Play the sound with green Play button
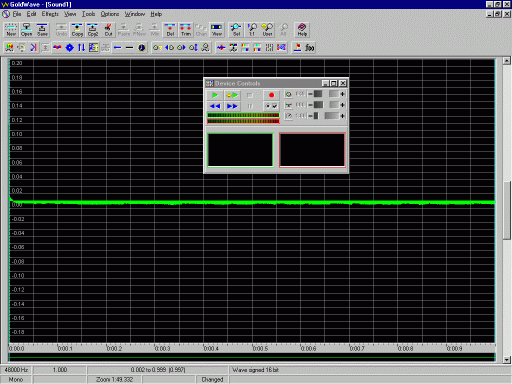The width and height of the screenshot is (512, 384). click(x=215, y=95)
